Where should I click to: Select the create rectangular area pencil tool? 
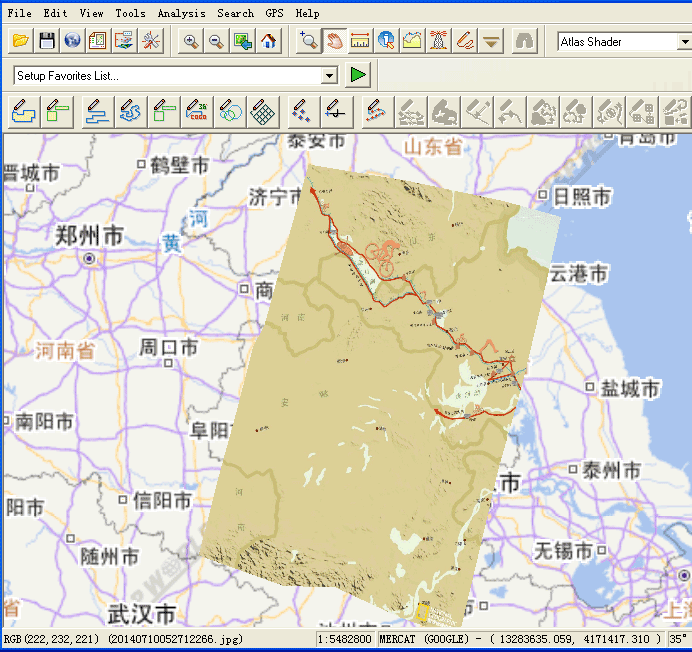[x=57, y=112]
